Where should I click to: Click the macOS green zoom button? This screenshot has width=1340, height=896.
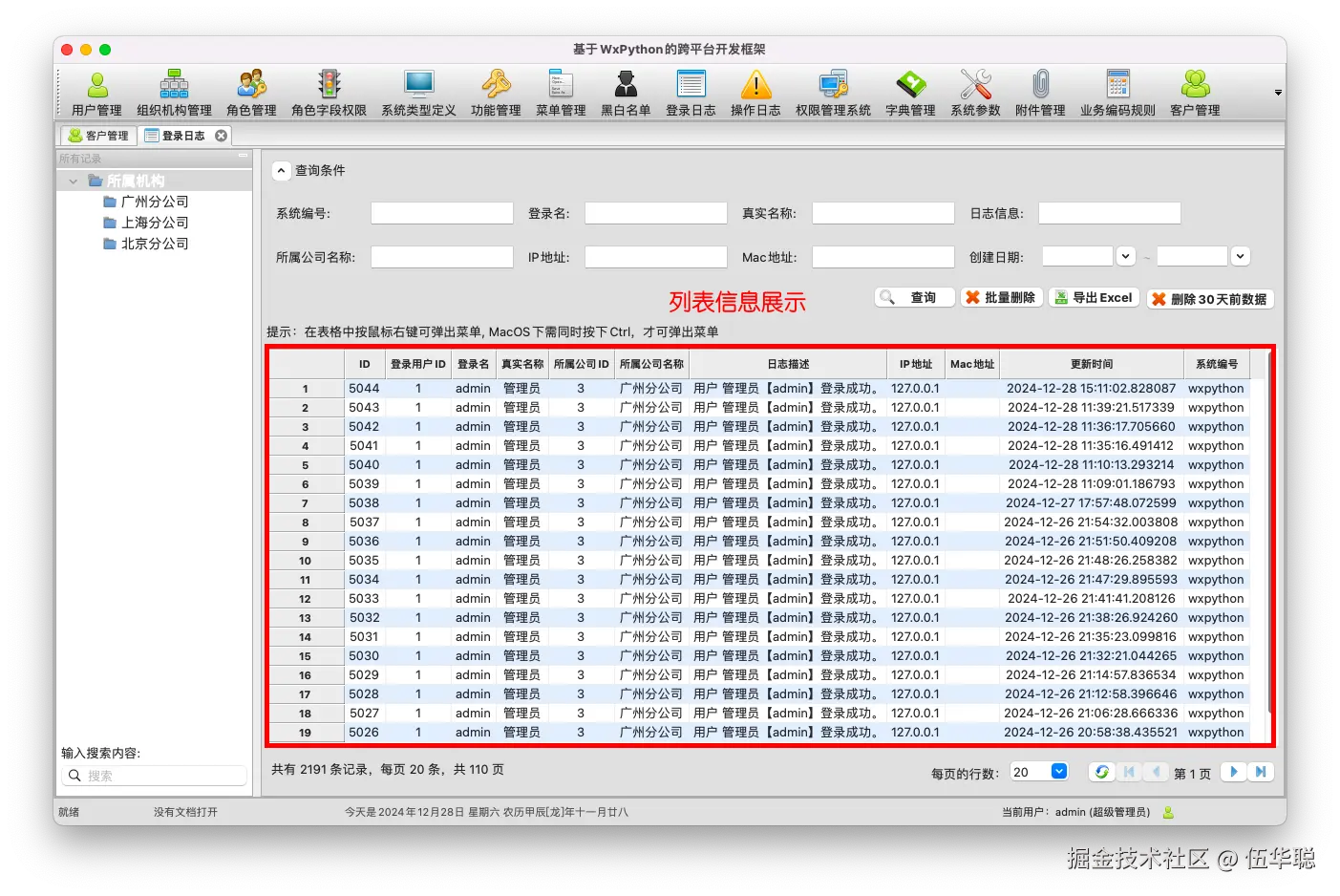(105, 50)
